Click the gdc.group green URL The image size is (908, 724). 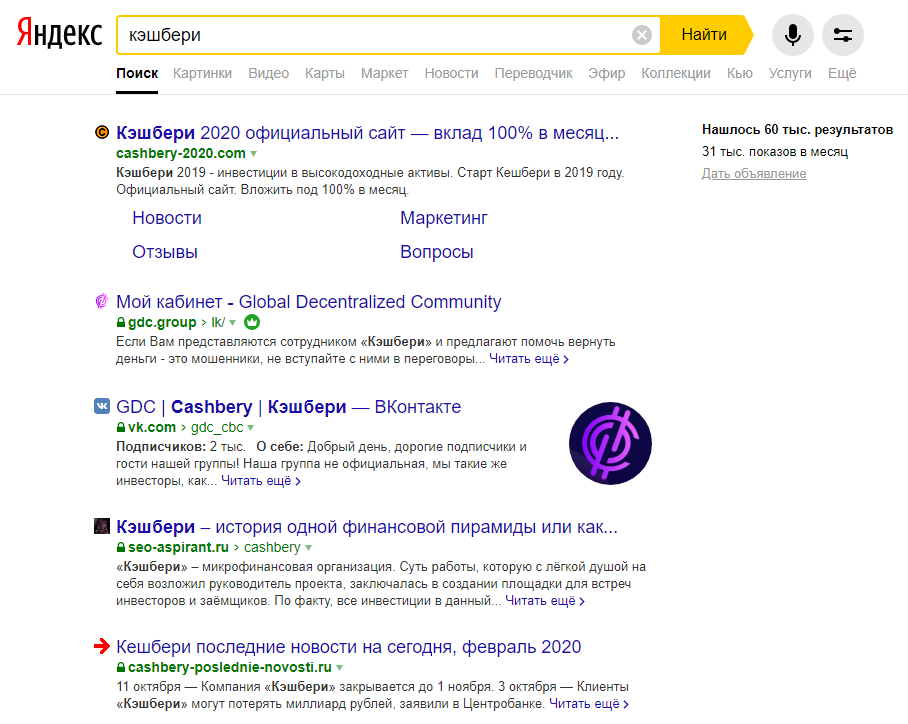click(x=162, y=322)
